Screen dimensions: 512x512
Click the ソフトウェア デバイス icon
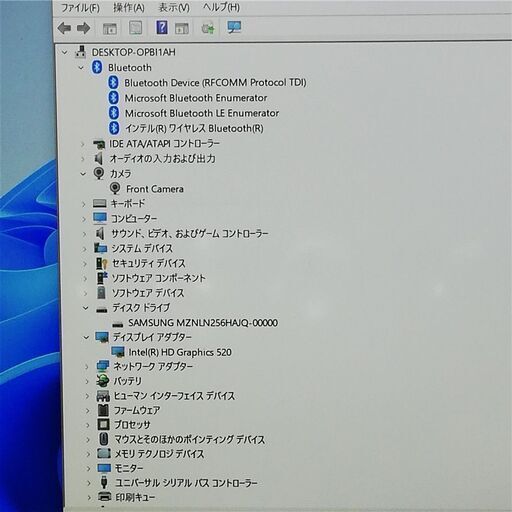pos(101,293)
